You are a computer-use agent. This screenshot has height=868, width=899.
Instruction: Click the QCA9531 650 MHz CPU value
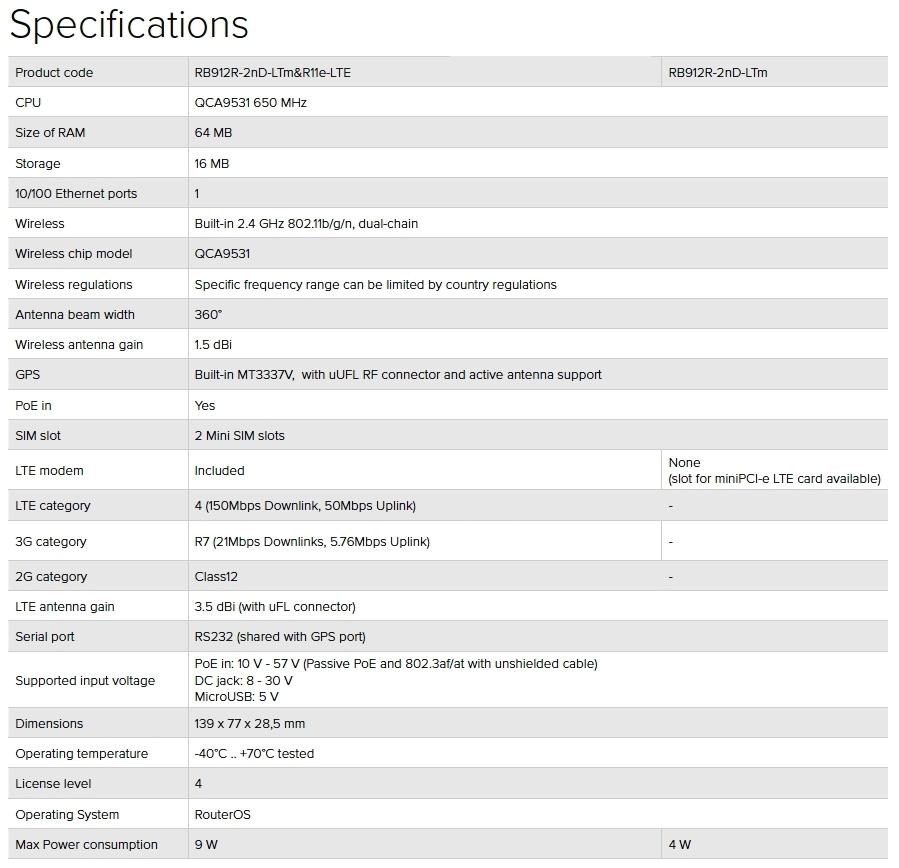click(250, 103)
